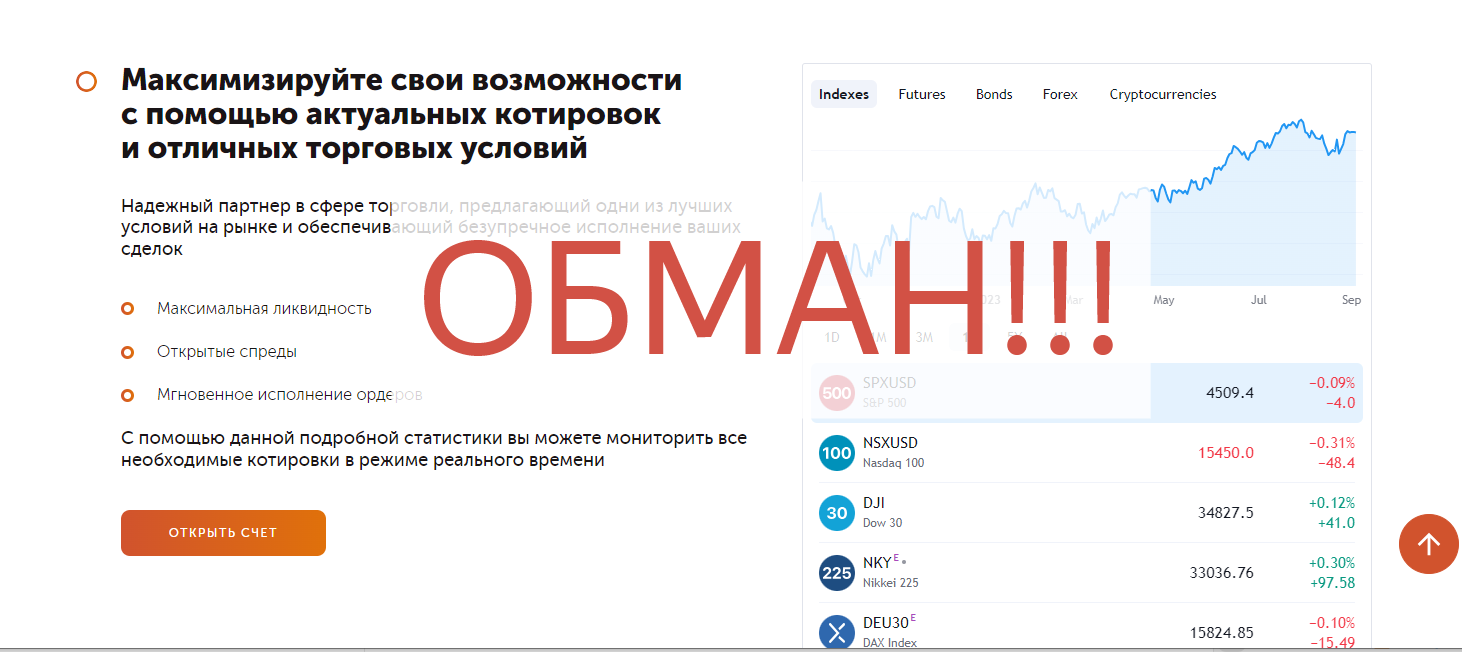Viewport: 1462px width, 652px height.
Task: Click the +0.30% change value
Action: [1332, 563]
